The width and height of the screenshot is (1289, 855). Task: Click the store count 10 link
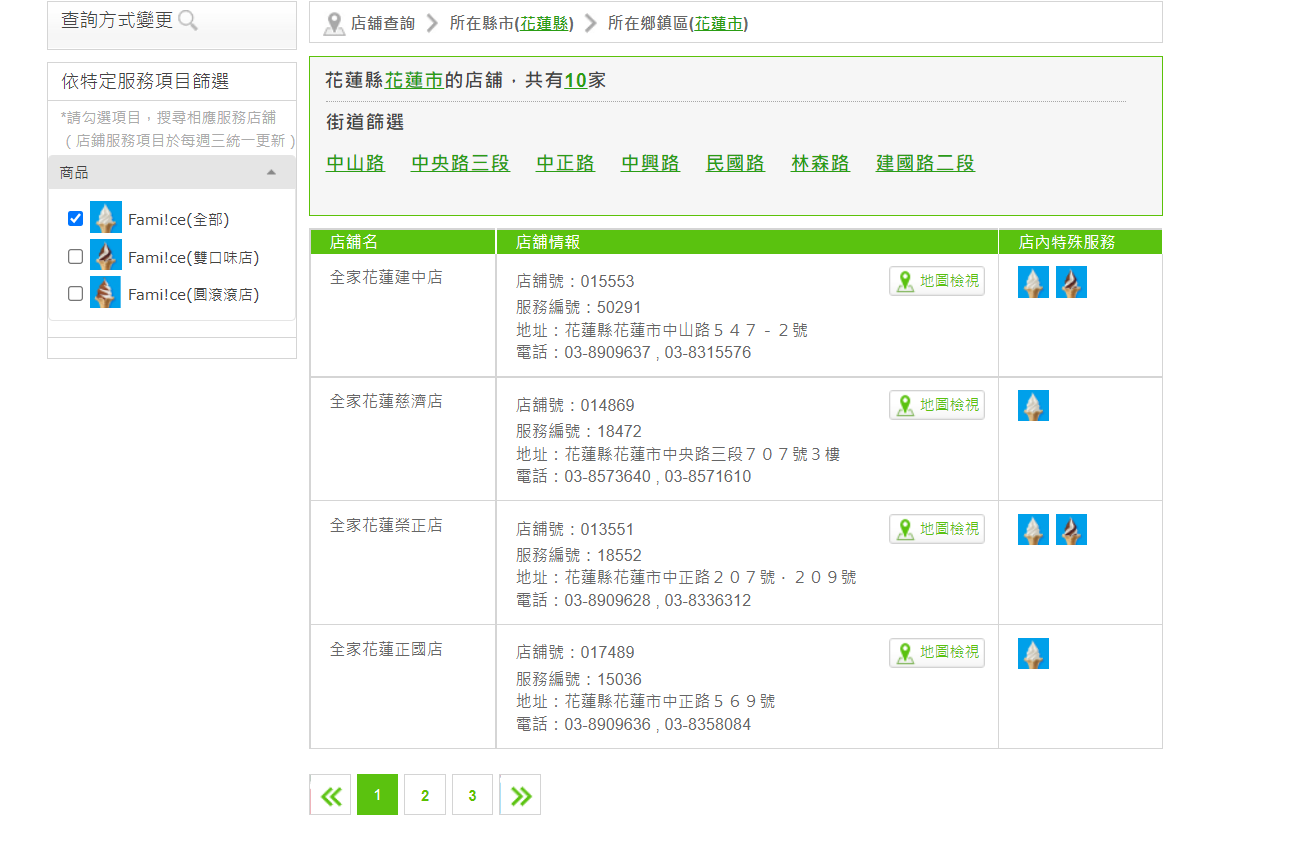pyautogui.click(x=575, y=80)
